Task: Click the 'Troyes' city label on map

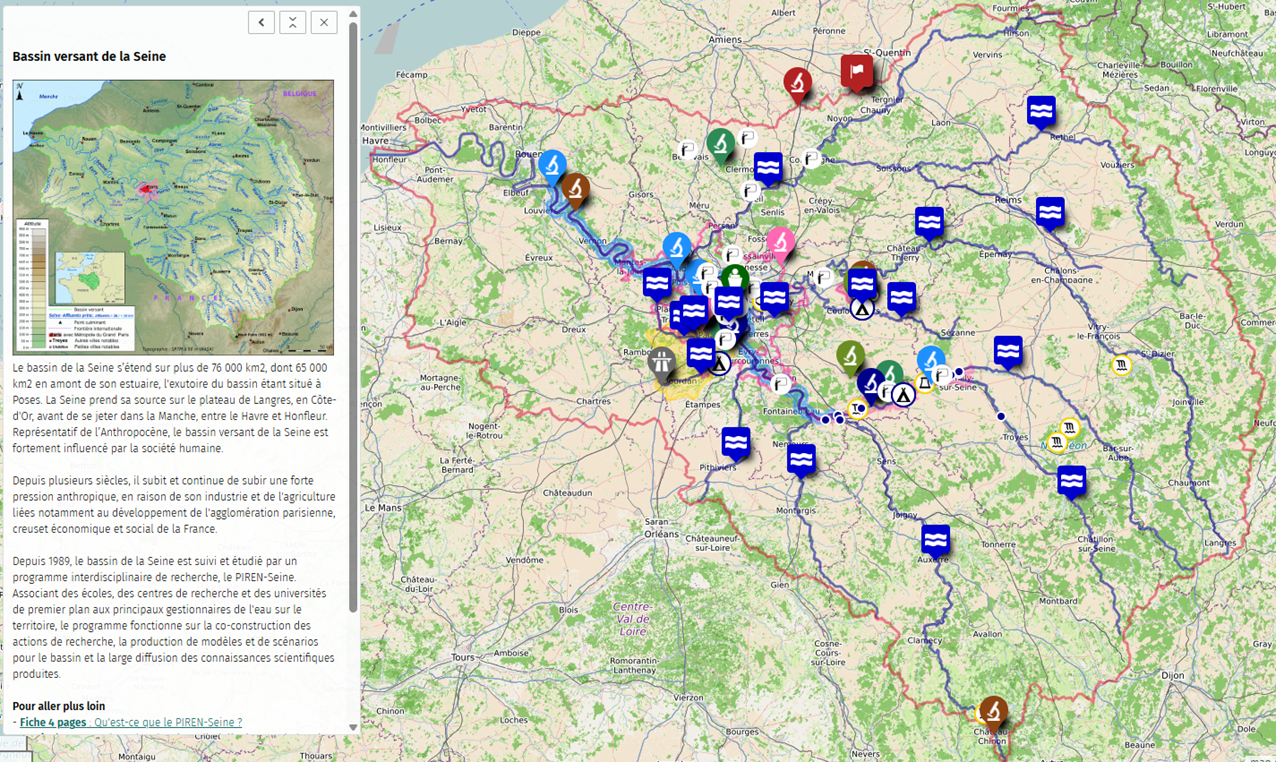Action: (1015, 438)
